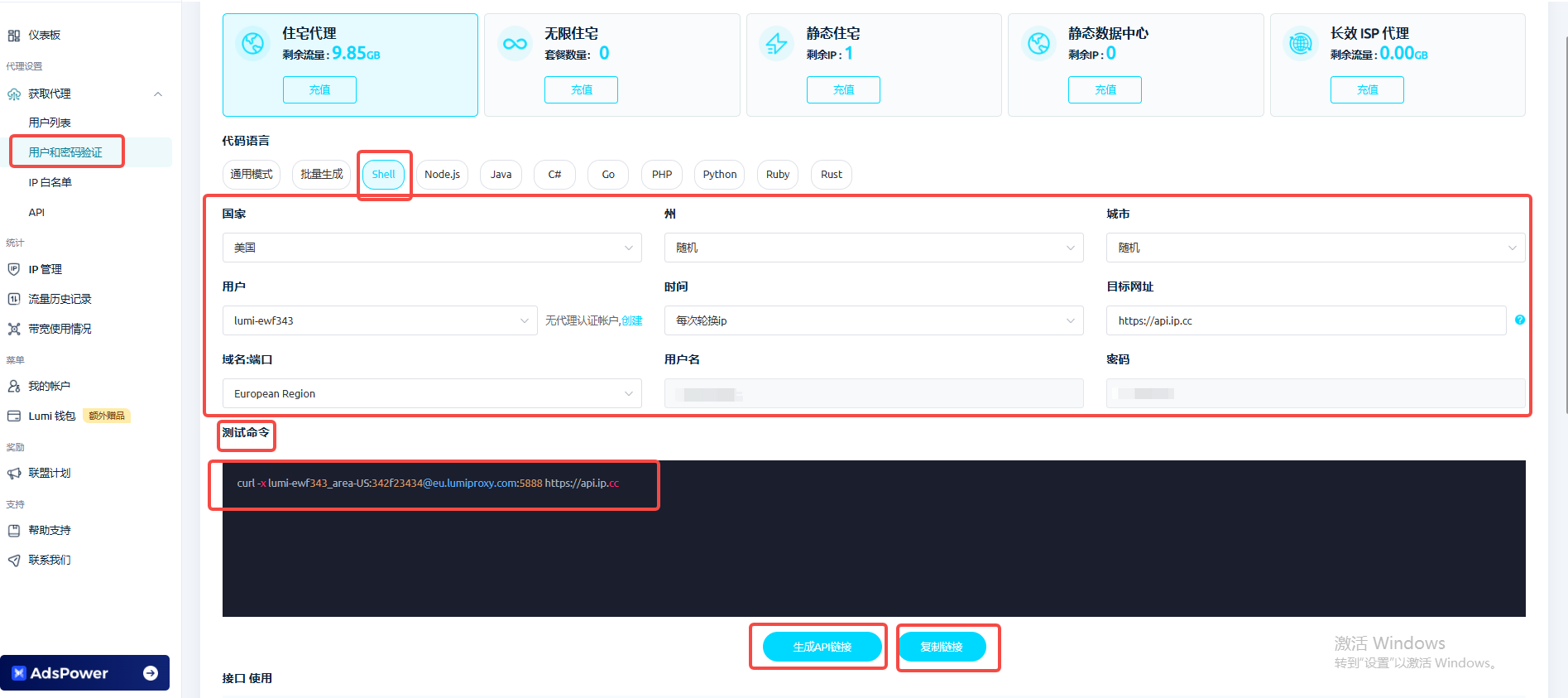Click the AdsPower banner arrow icon
Viewport: 1568px width, 698px height.
(151, 673)
